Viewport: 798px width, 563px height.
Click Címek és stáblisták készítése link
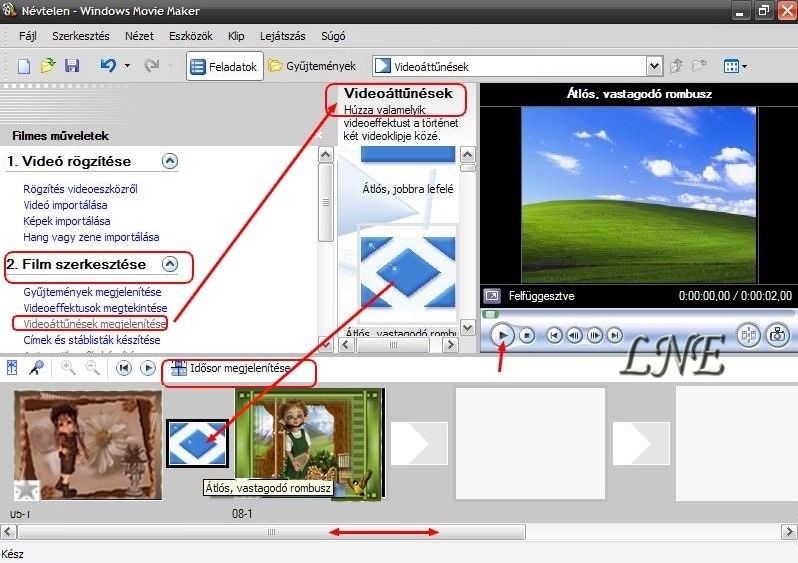[x=92, y=340]
